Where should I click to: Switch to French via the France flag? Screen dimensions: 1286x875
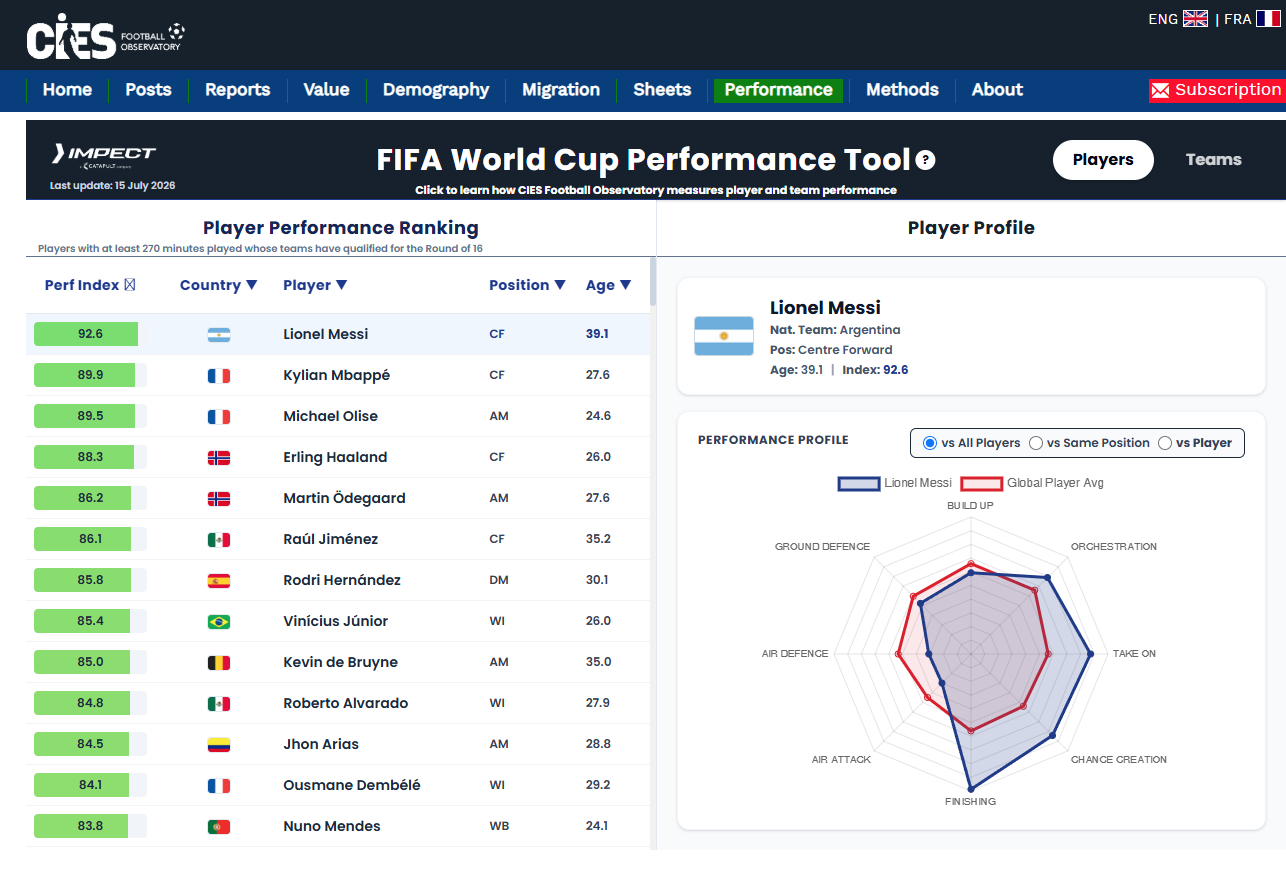tap(1269, 19)
